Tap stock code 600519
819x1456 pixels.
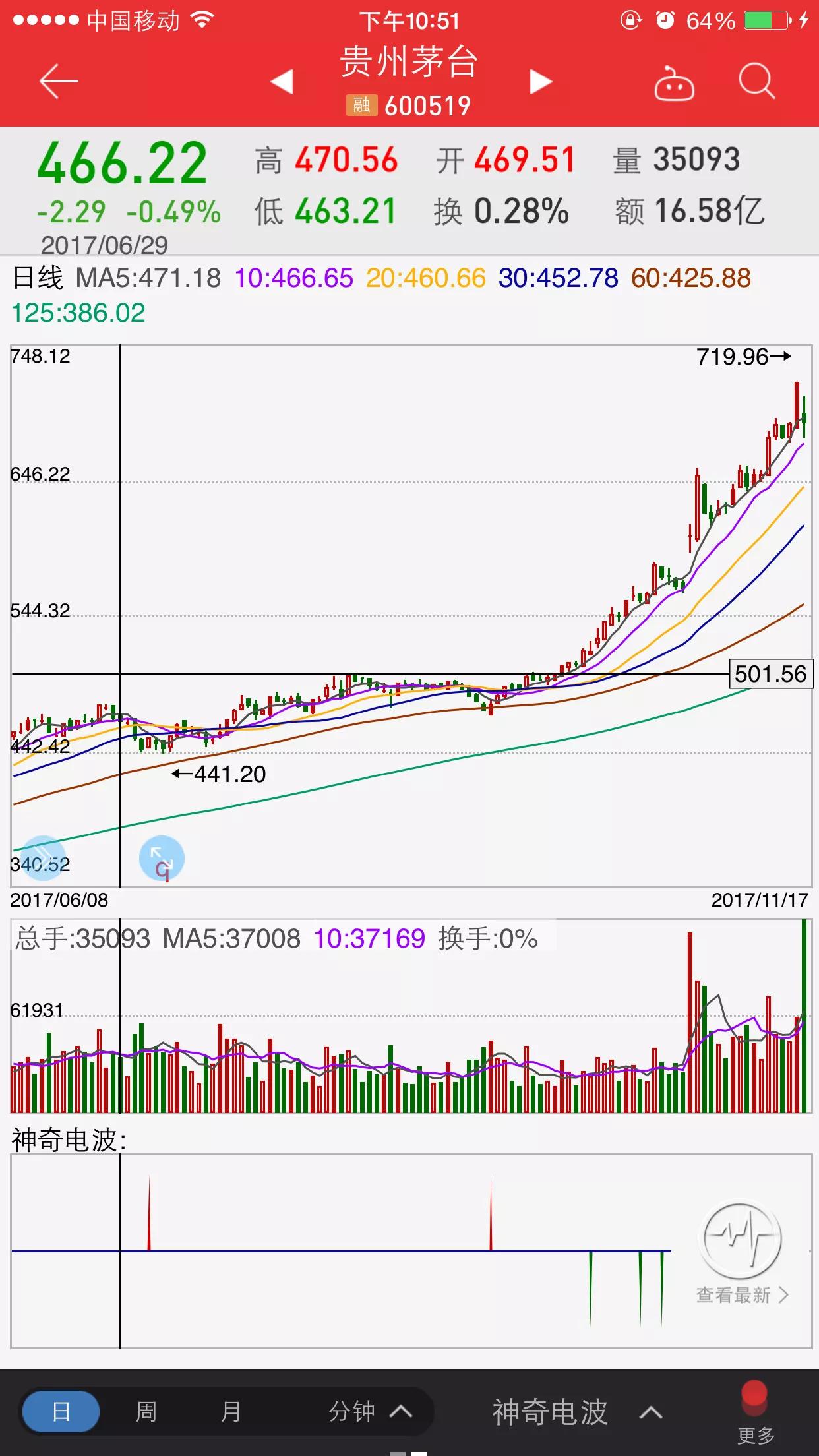[427, 106]
